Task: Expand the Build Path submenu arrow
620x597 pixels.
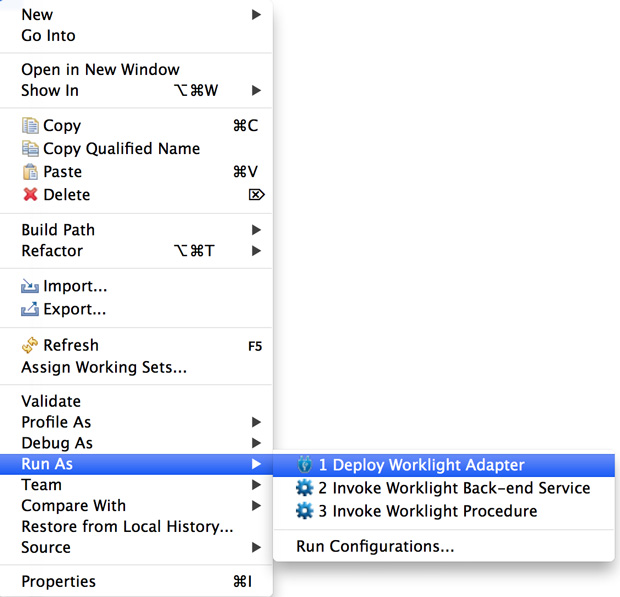Action: [256, 230]
